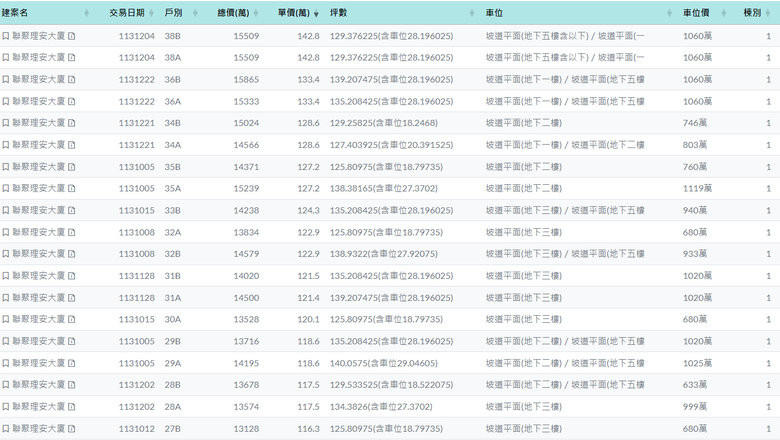Open the 聯聚理安大廈 link in row 31B
This screenshot has width=780, height=440.
(39, 275)
